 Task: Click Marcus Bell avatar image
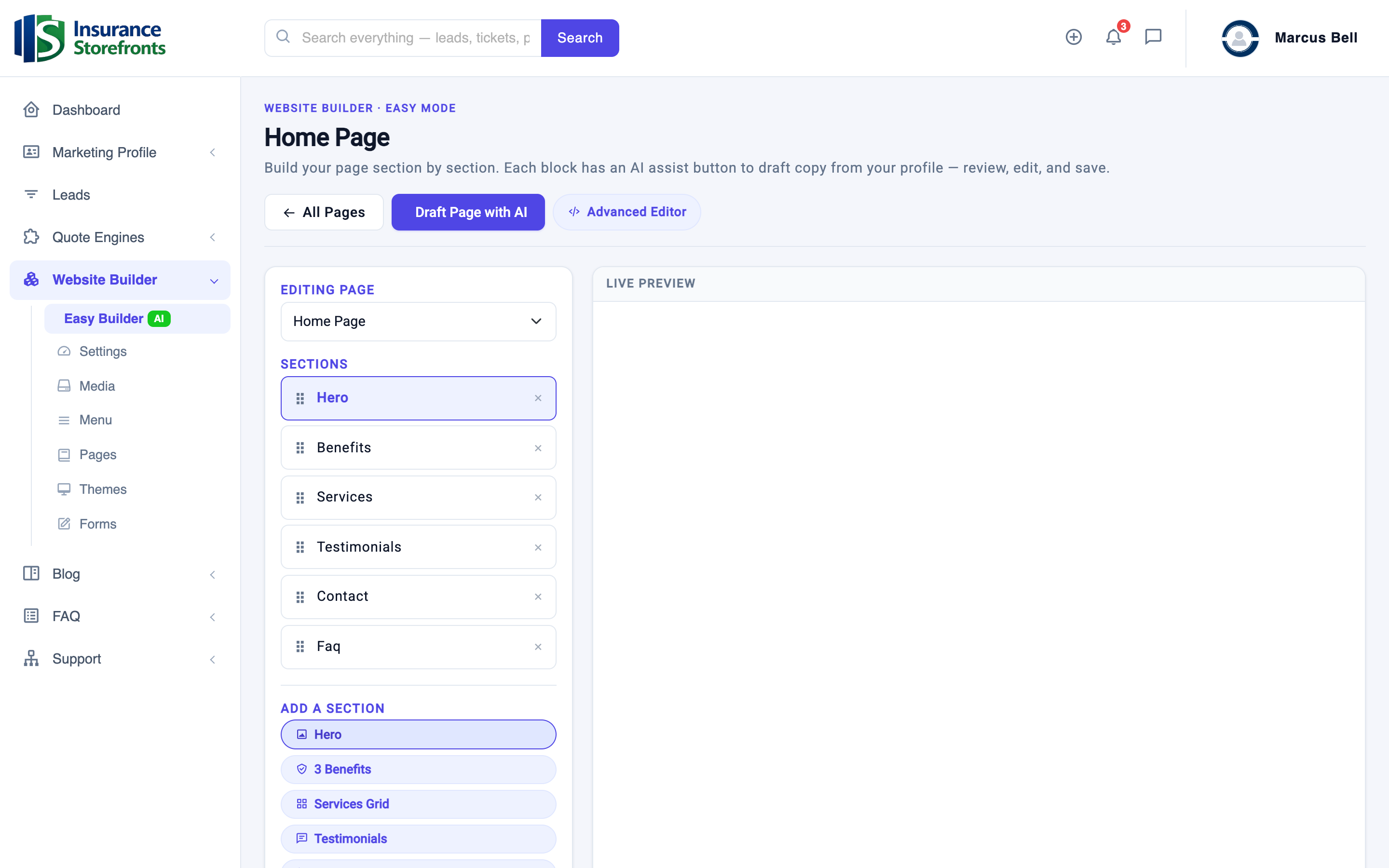(1240, 38)
